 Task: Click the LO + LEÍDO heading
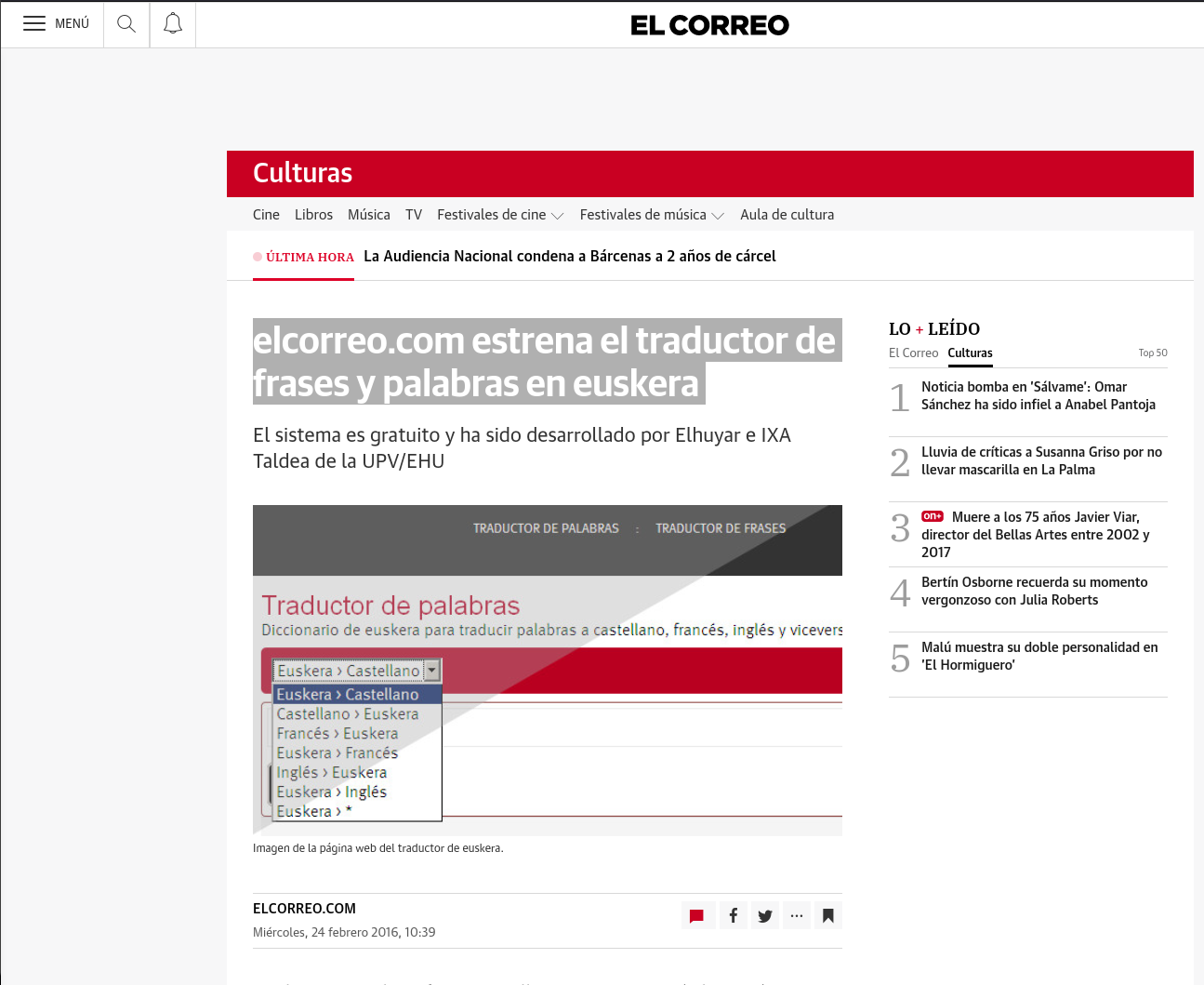[x=934, y=329]
